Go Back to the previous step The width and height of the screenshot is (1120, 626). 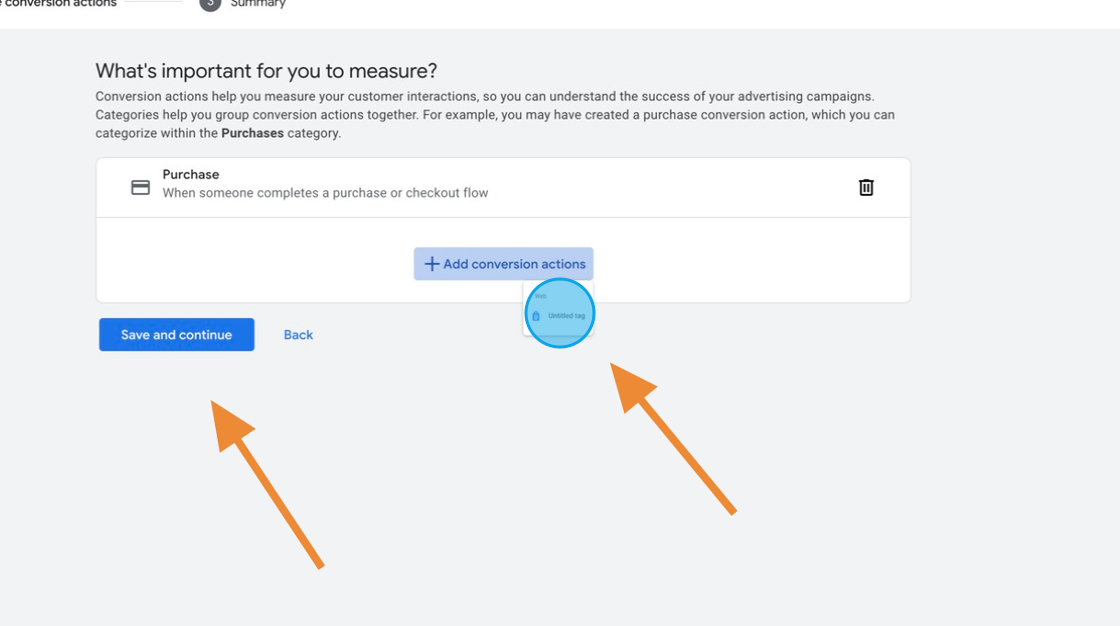pyautogui.click(x=298, y=335)
